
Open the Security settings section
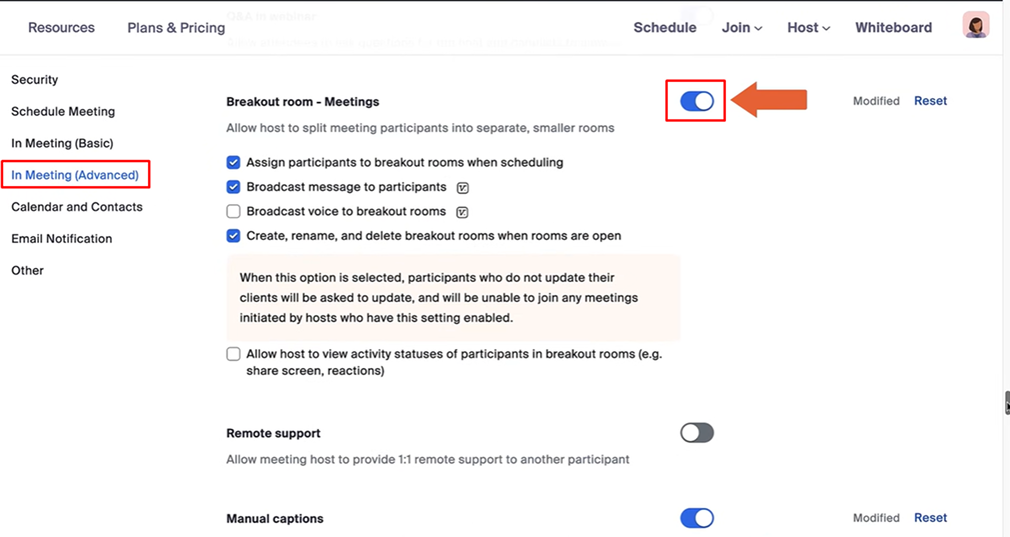pyautogui.click(x=35, y=80)
